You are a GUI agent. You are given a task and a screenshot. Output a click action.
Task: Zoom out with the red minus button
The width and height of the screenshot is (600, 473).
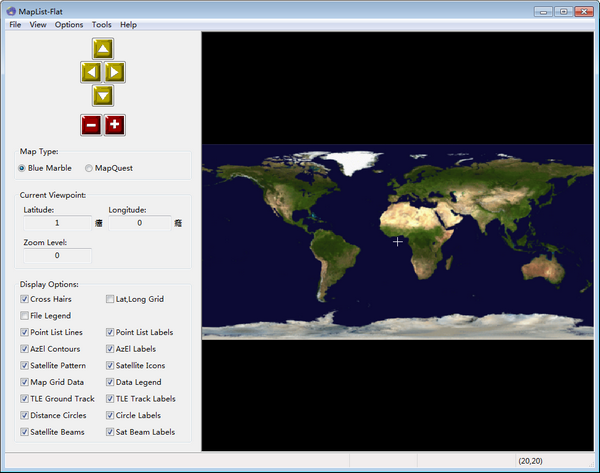pyautogui.click(x=90, y=125)
